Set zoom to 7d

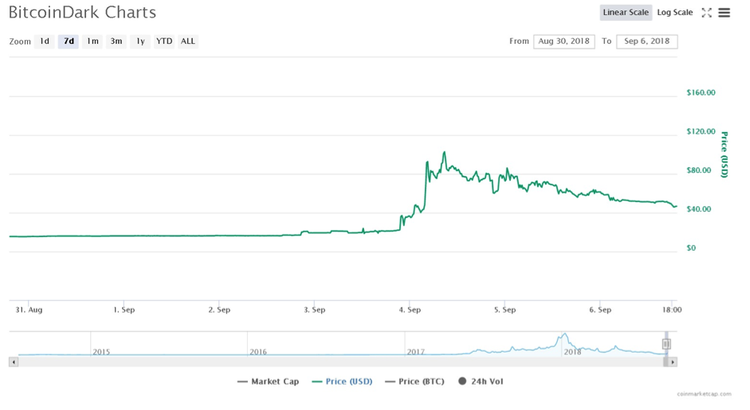coord(68,41)
